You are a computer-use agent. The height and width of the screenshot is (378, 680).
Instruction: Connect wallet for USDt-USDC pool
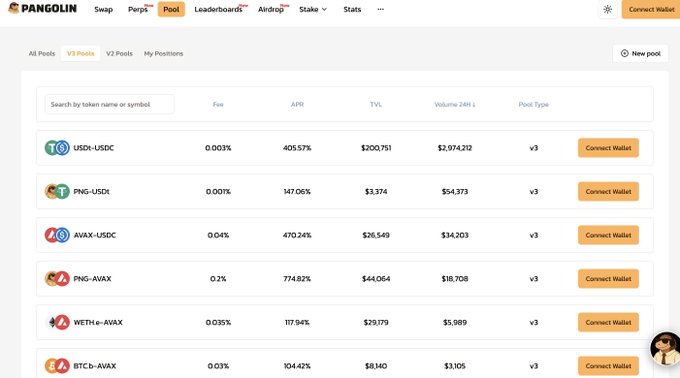pos(608,148)
